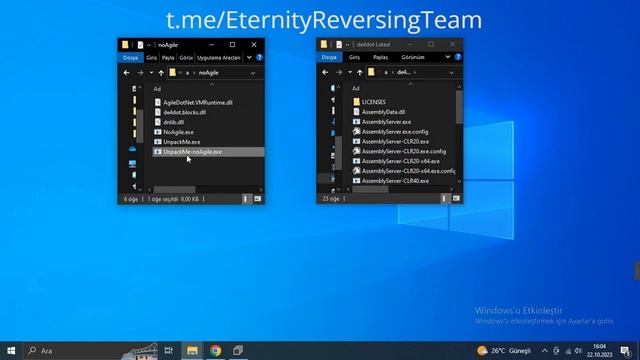640x360 pixels.
Task: Open address bar history dropdown in noAgile window
Action: click(x=253, y=73)
